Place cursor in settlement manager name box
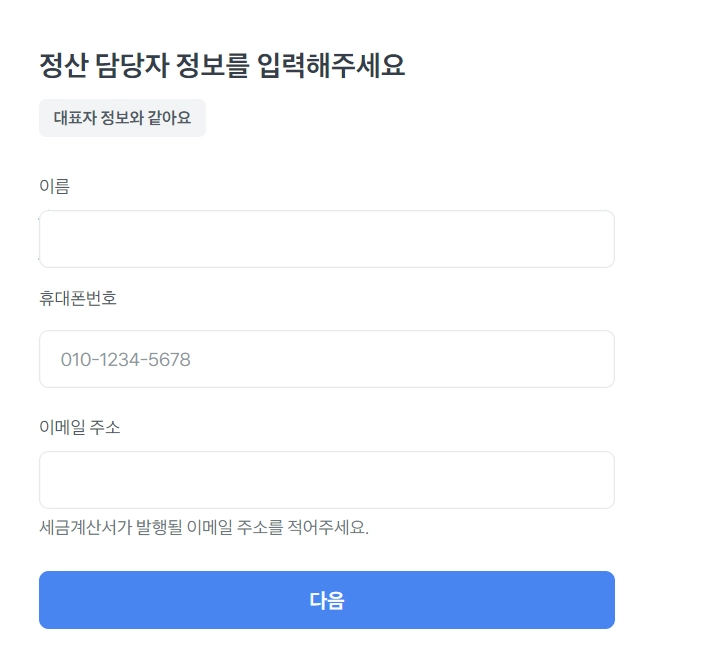This screenshot has height=672, width=714. point(327,239)
